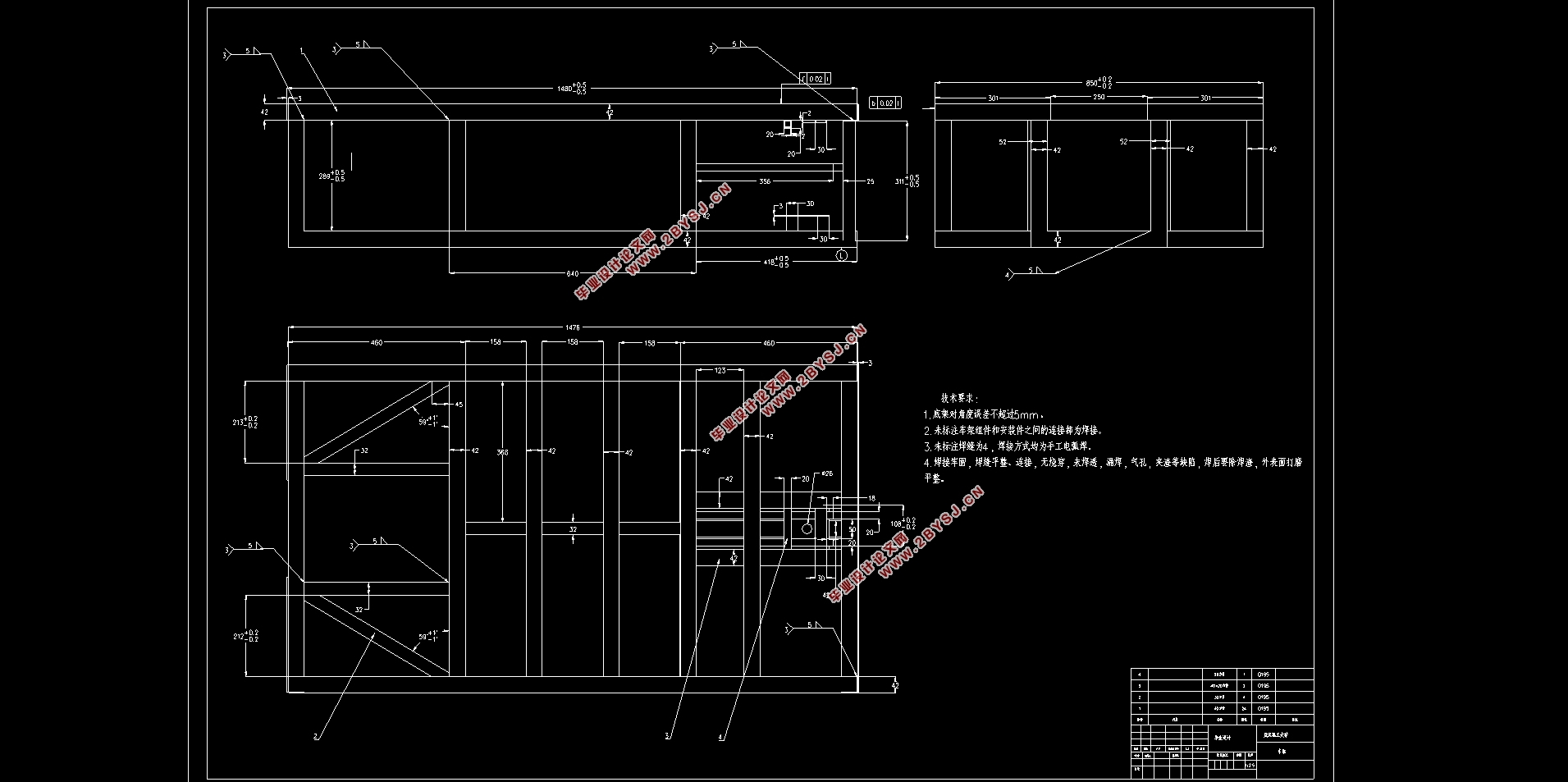The height and width of the screenshot is (782, 1568).
Task: Select the 1480 overall length dimension
Action: coord(571,87)
